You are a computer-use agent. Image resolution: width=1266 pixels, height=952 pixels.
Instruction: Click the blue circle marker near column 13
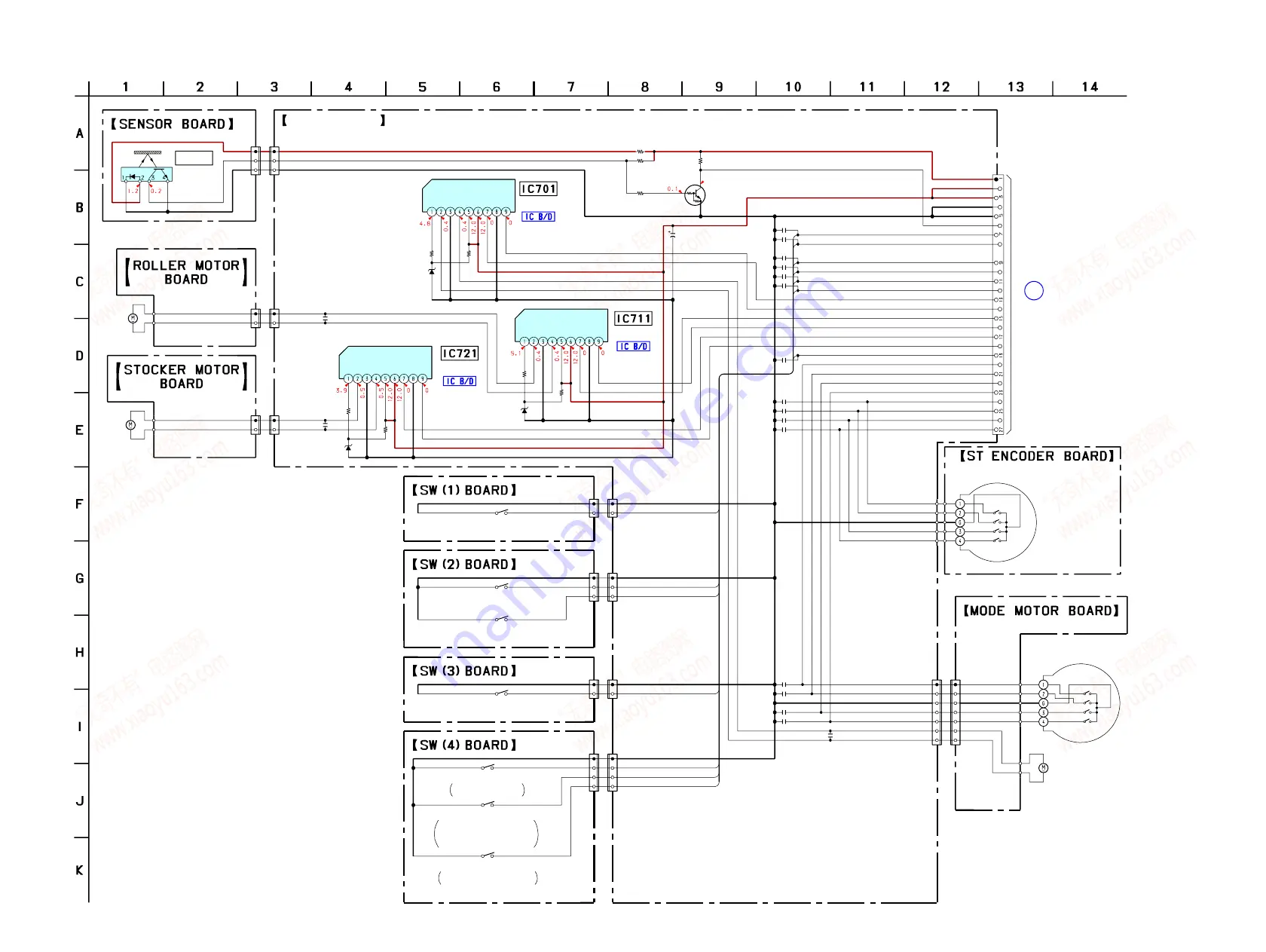tap(1034, 291)
